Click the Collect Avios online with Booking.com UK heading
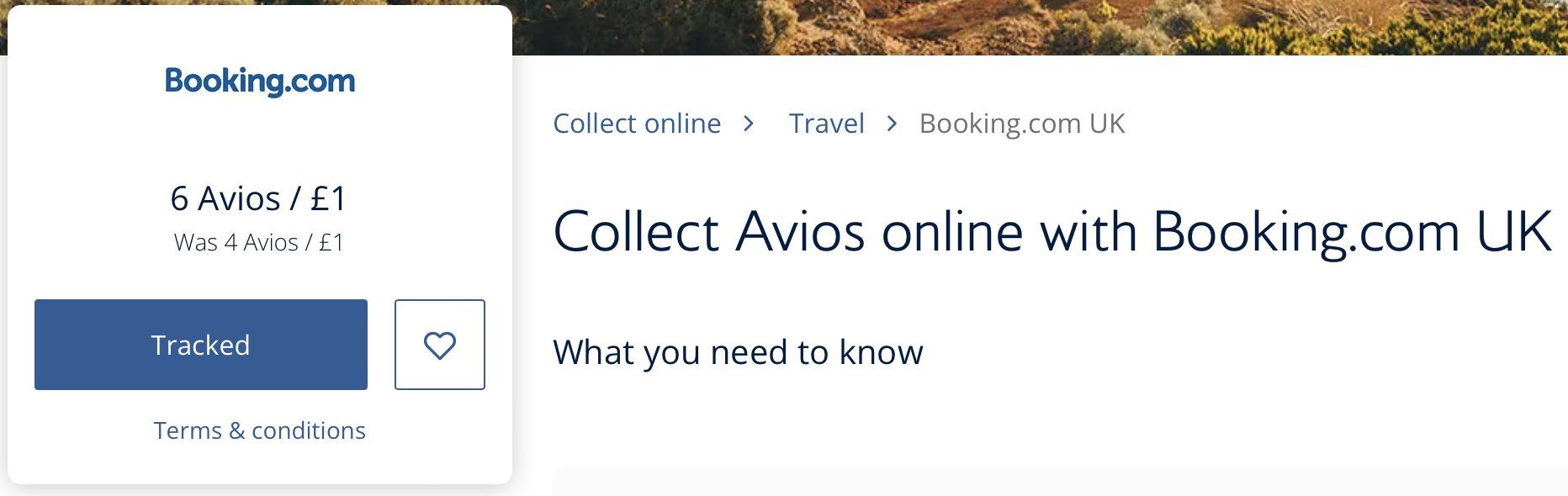 pyautogui.click(x=1052, y=232)
